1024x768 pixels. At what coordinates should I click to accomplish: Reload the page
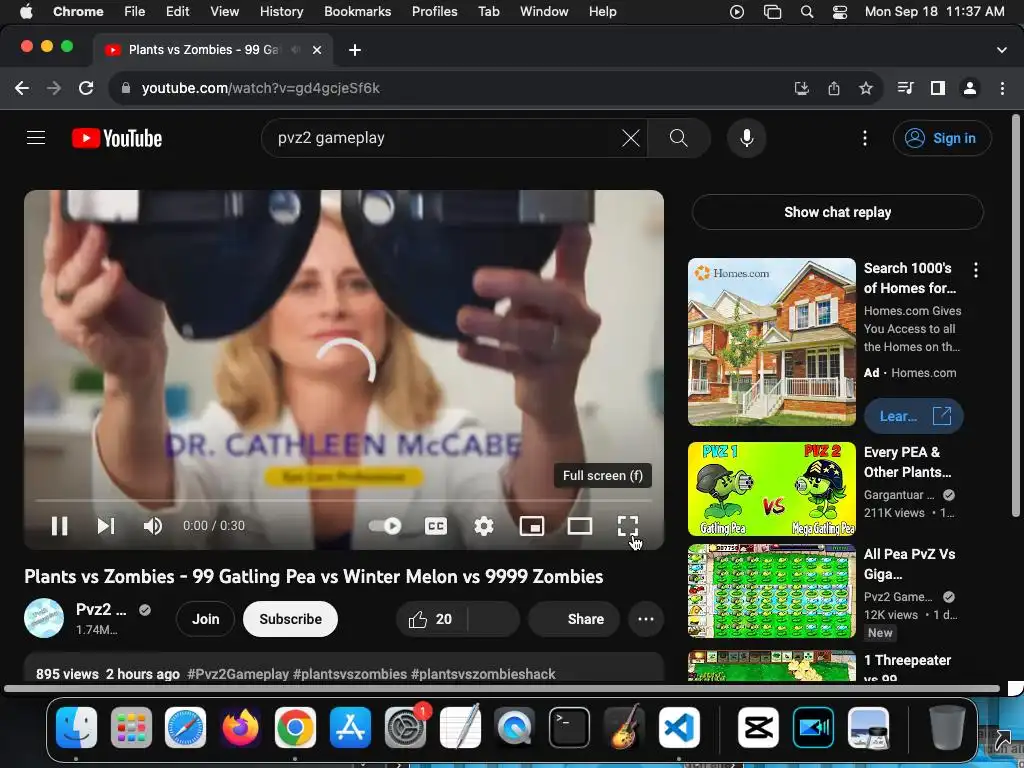click(86, 88)
